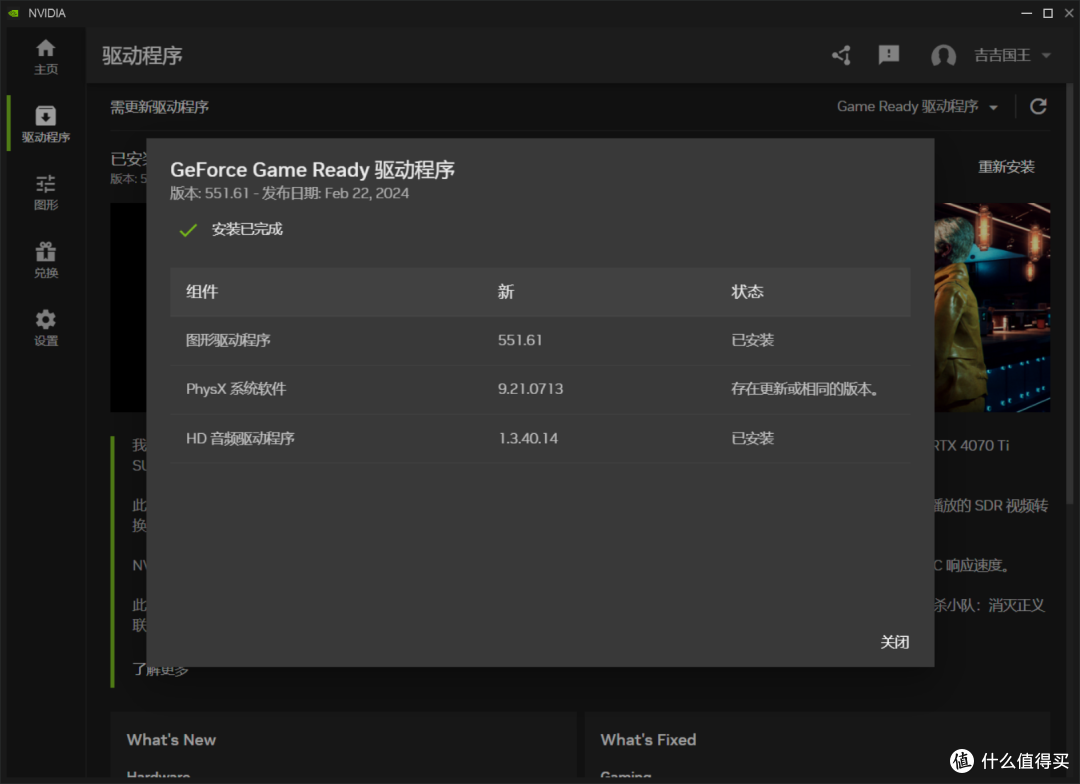The height and width of the screenshot is (784, 1080).
Task: Click the 需更新驱动程序 section heading
Action: pyautogui.click(x=160, y=107)
